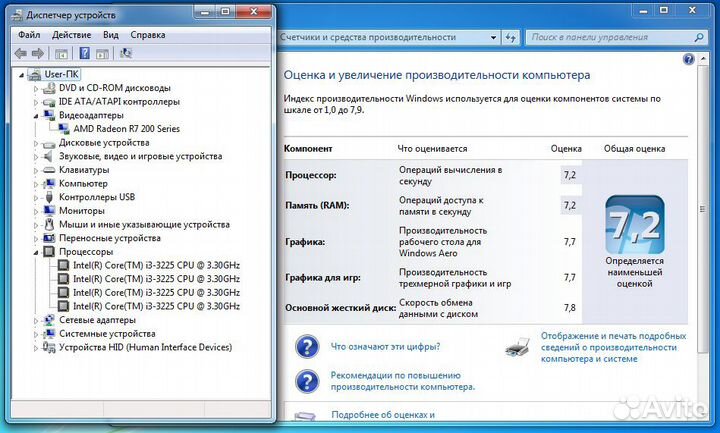This screenshot has height=433, width=720.
Task: Select Звуковые, видео и игровые устройства category
Action: (x=141, y=156)
